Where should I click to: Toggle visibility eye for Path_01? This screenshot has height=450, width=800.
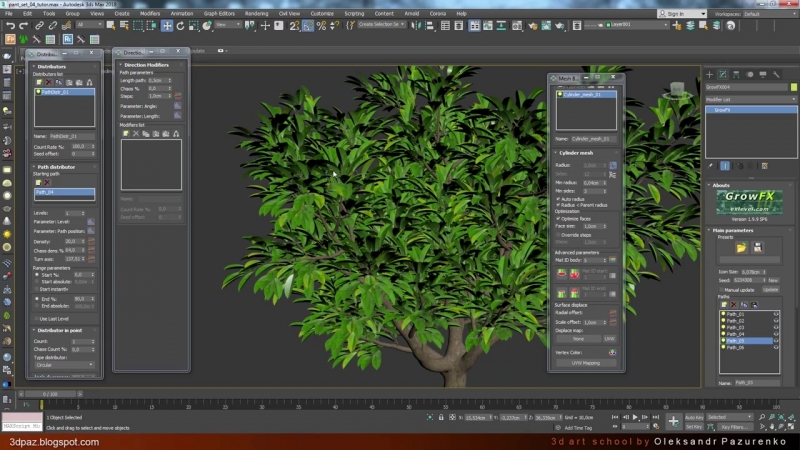coord(776,314)
